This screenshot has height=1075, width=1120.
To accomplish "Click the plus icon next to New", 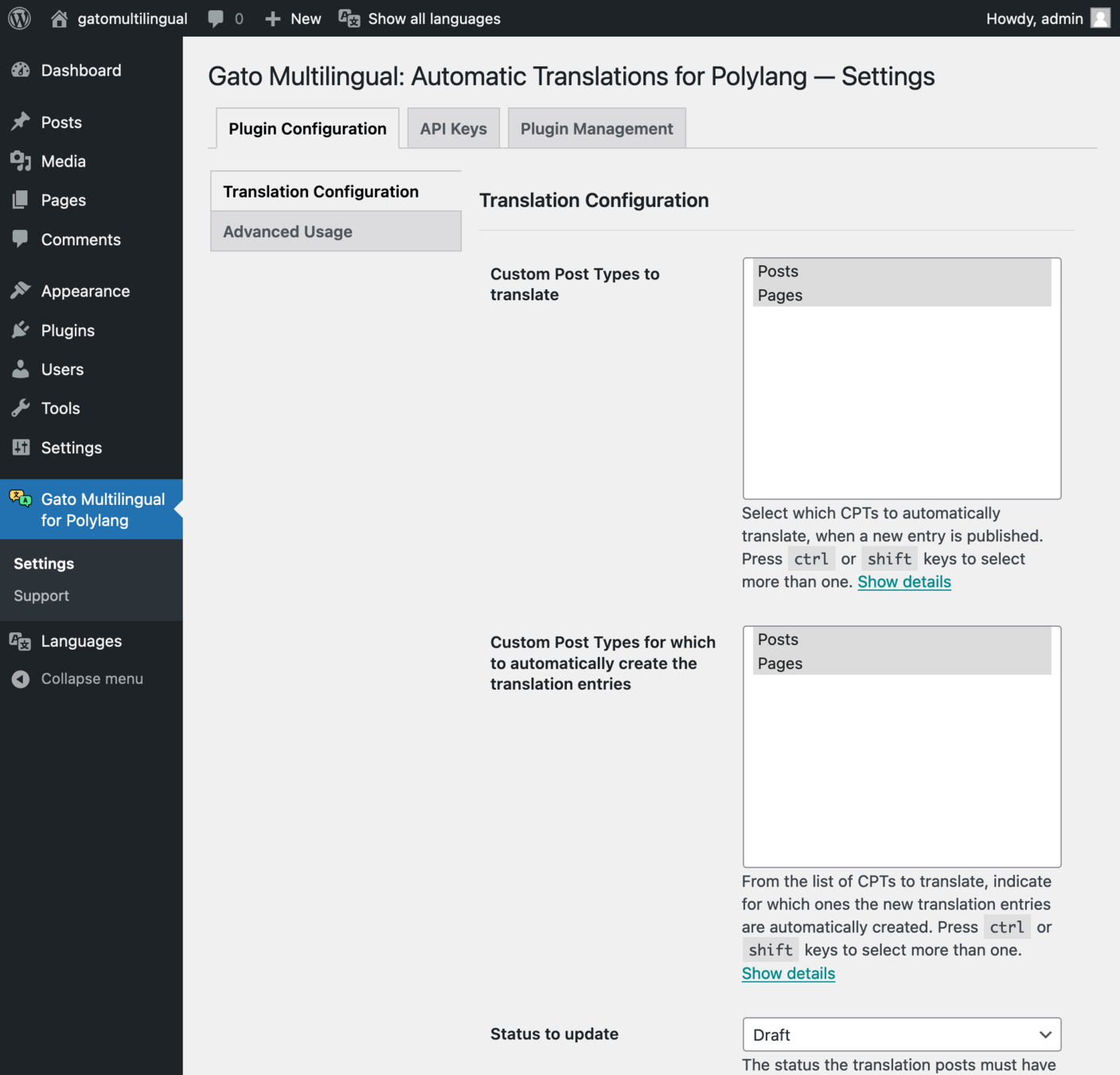I will [273, 18].
